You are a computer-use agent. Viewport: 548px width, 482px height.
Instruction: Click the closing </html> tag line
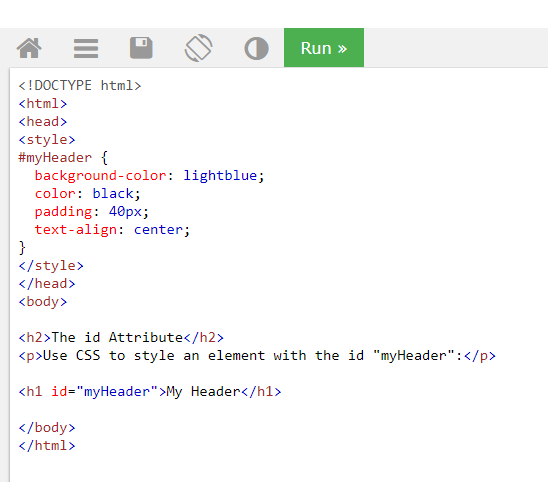(x=47, y=446)
